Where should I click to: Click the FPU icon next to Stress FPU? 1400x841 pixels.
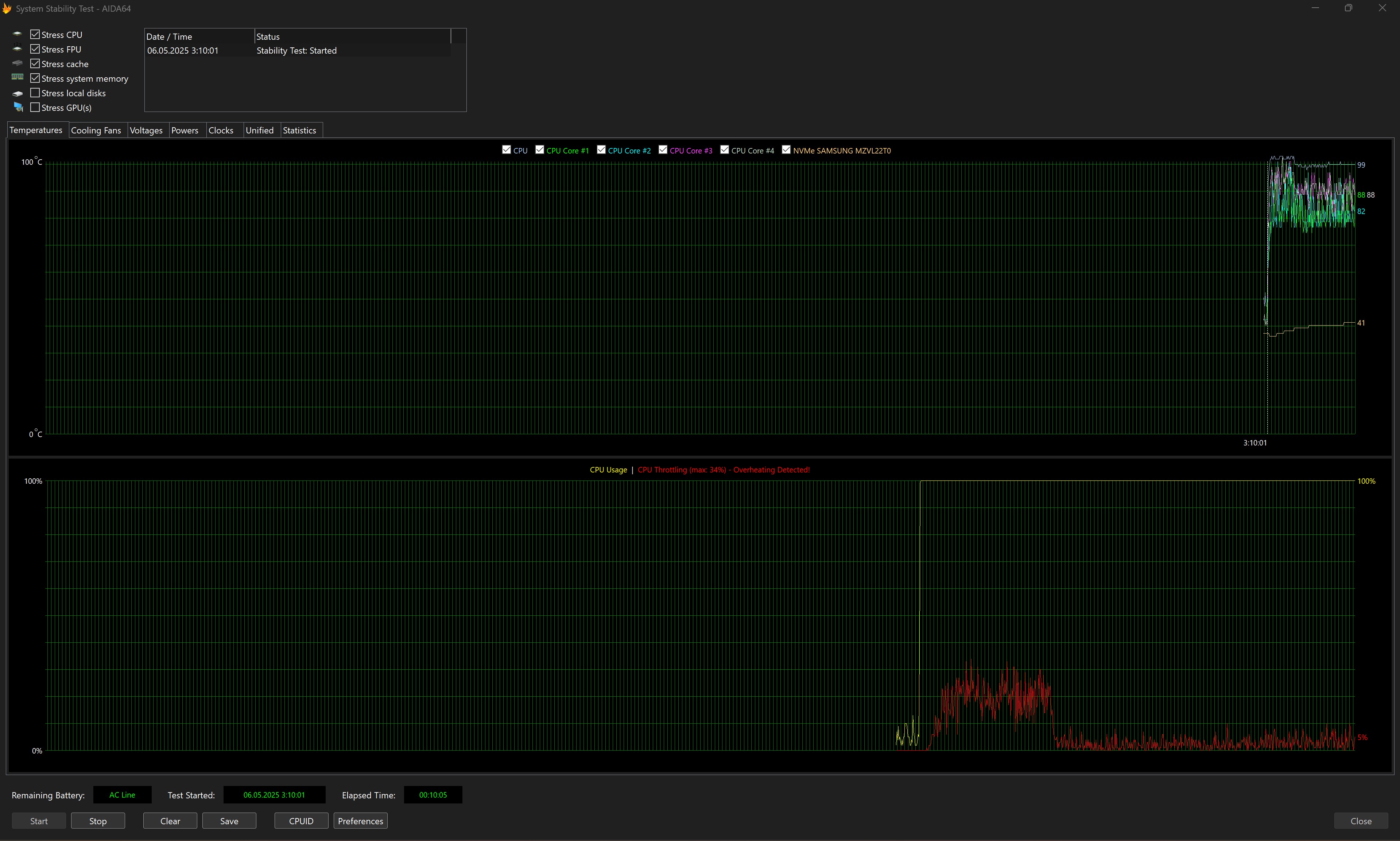coord(18,48)
